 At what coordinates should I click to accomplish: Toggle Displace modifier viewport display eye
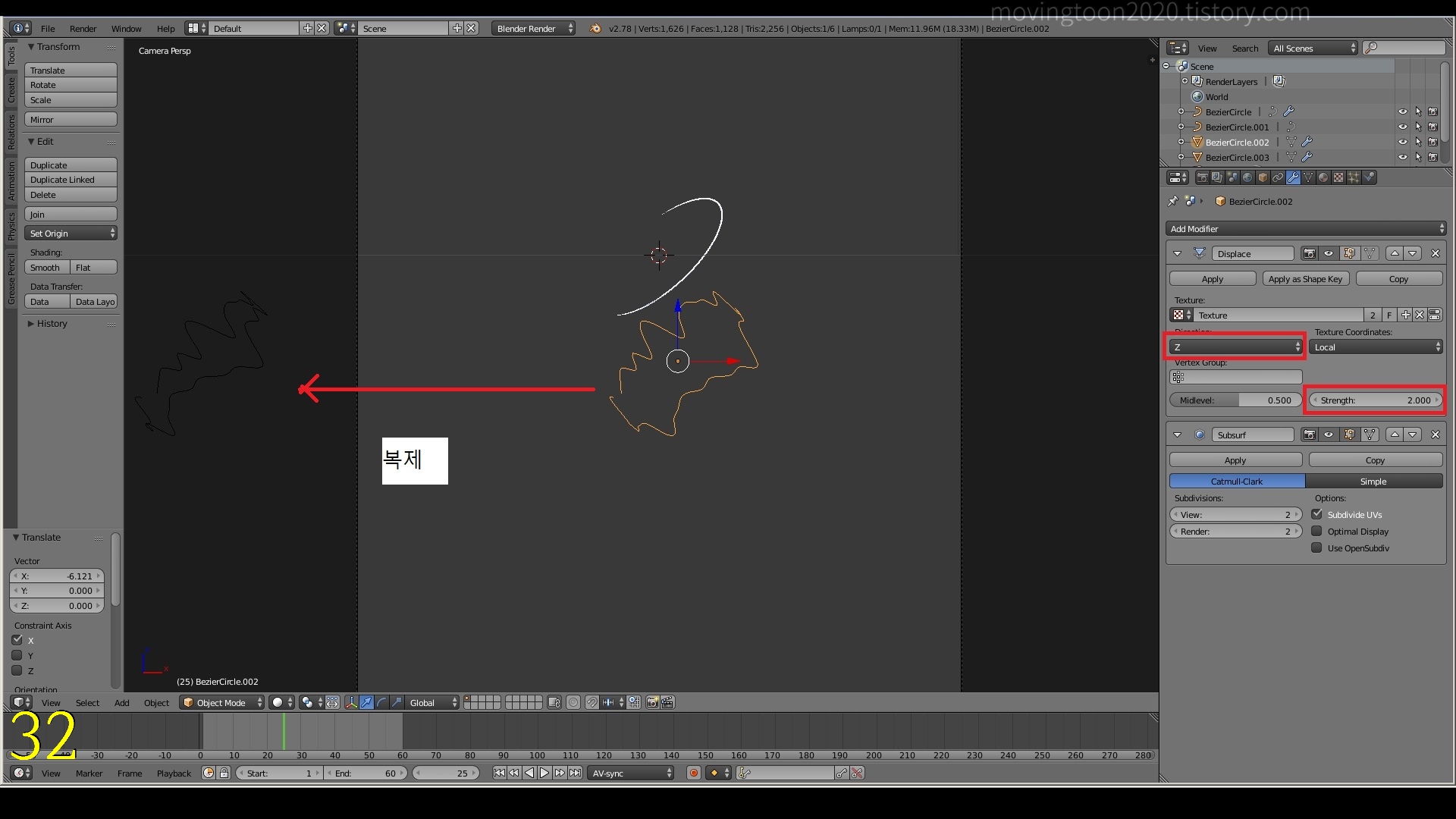point(1329,253)
